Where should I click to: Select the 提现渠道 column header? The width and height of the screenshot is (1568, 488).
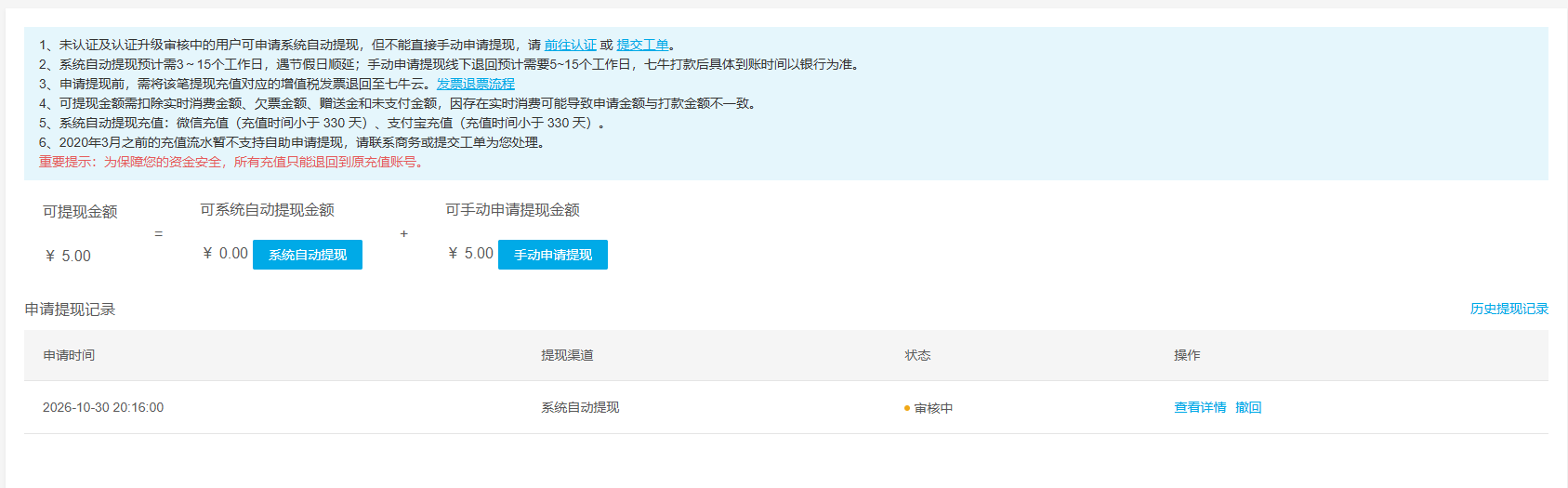pyautogui.click(x=567, y=355)
